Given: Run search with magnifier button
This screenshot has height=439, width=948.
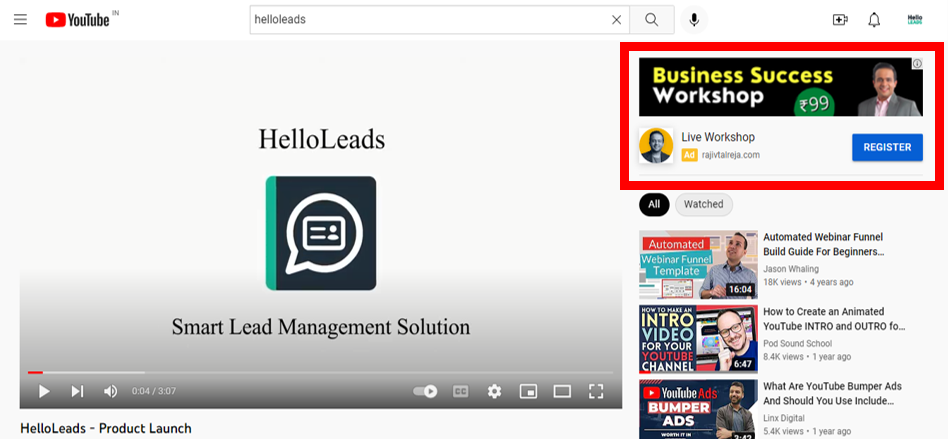Looking at the screenshot, I should [x=651, y=20].
